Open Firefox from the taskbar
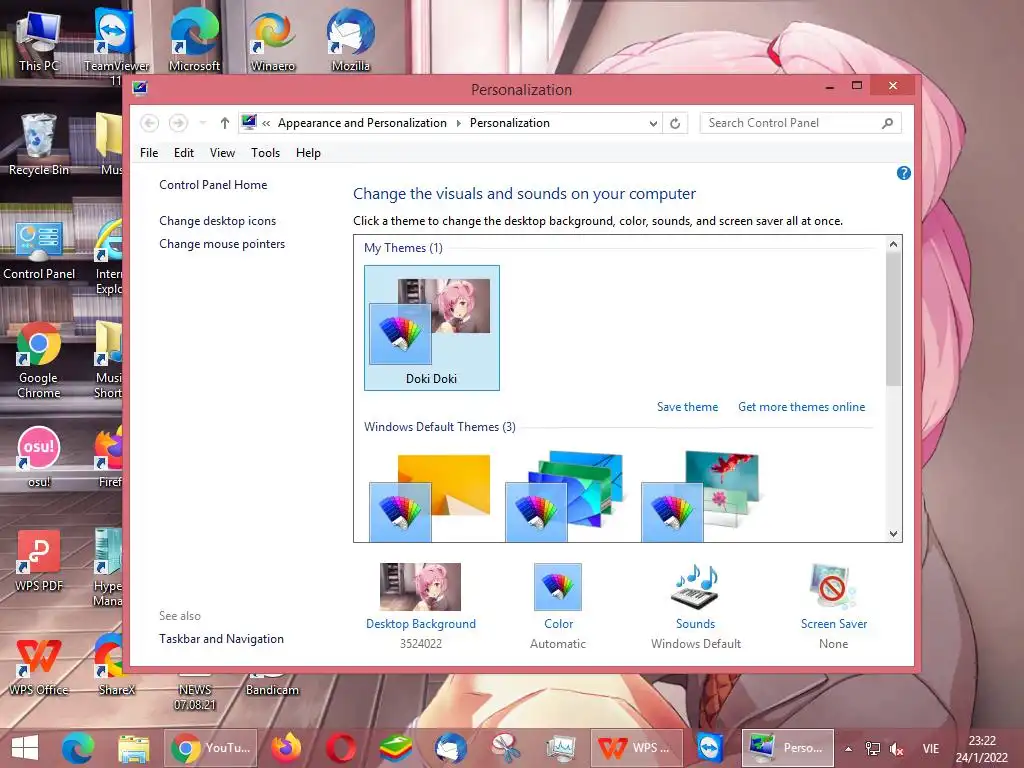This screenshot has height=768, width=1024. 286,747
